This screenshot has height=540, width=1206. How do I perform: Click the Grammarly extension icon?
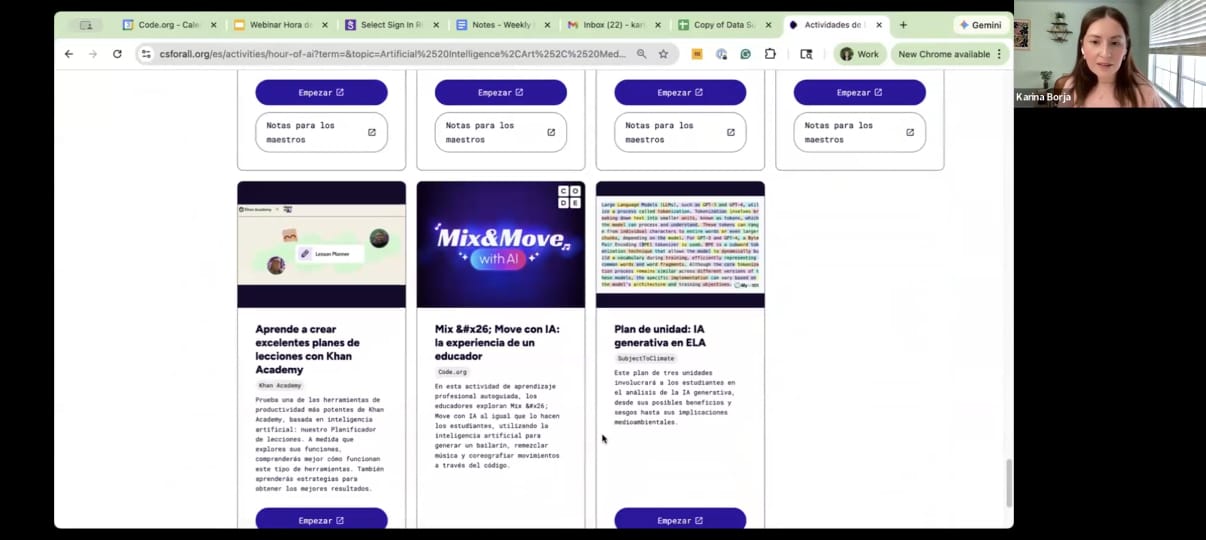tap(746, 54)
